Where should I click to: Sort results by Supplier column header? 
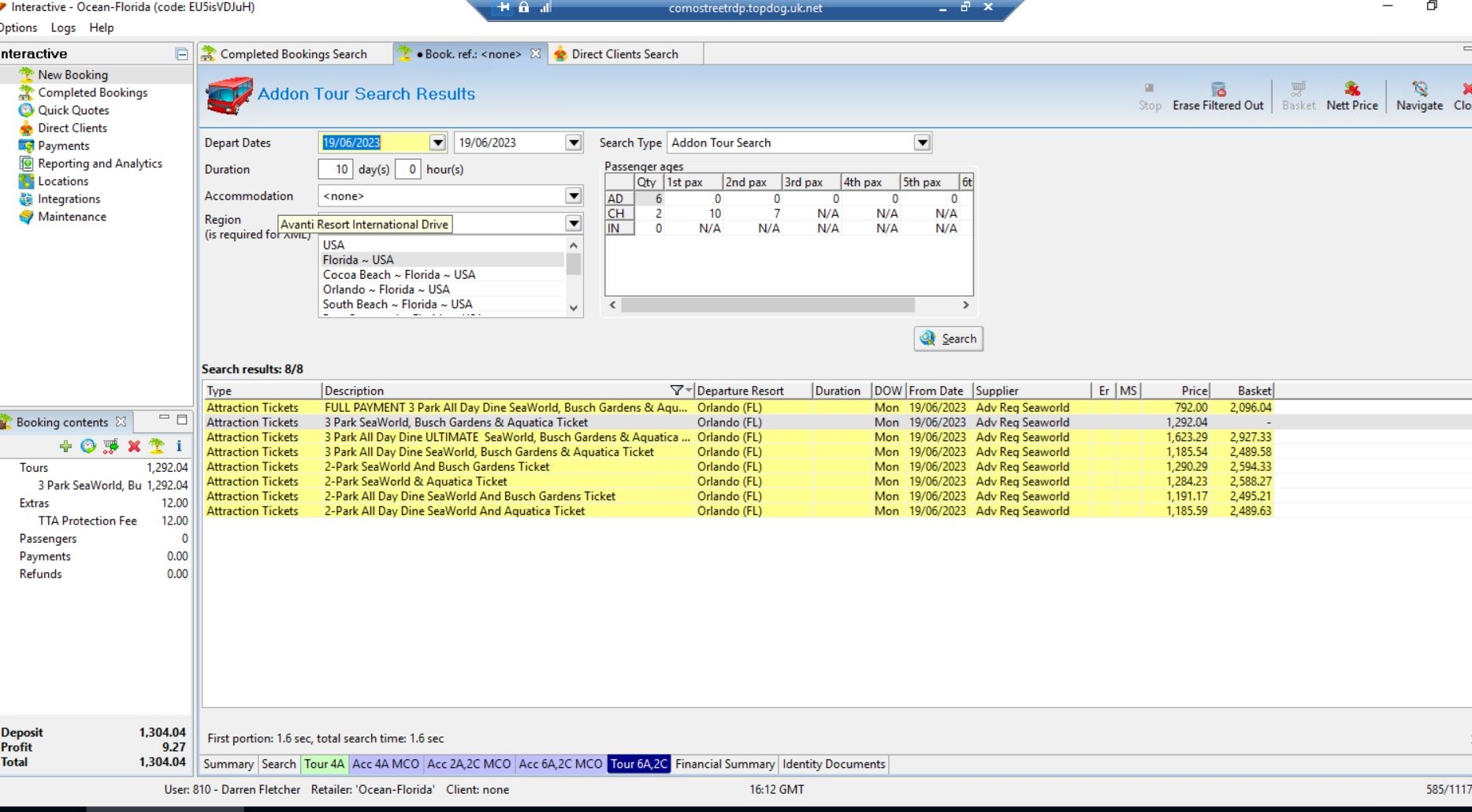1032,391
